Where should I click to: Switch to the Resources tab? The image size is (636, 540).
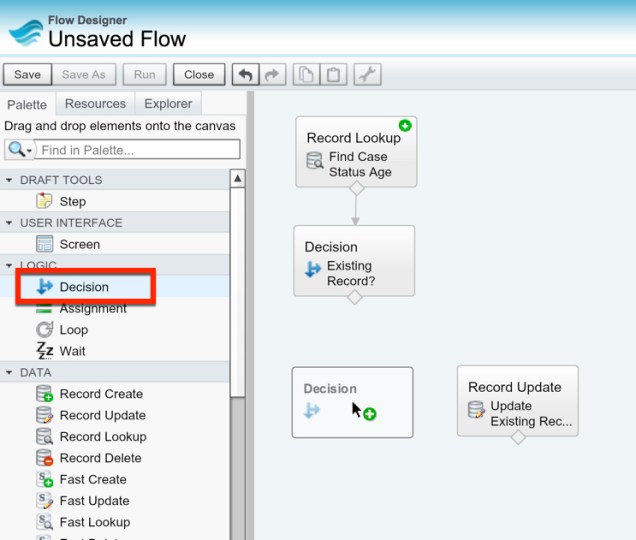click(x=95, y=104)
